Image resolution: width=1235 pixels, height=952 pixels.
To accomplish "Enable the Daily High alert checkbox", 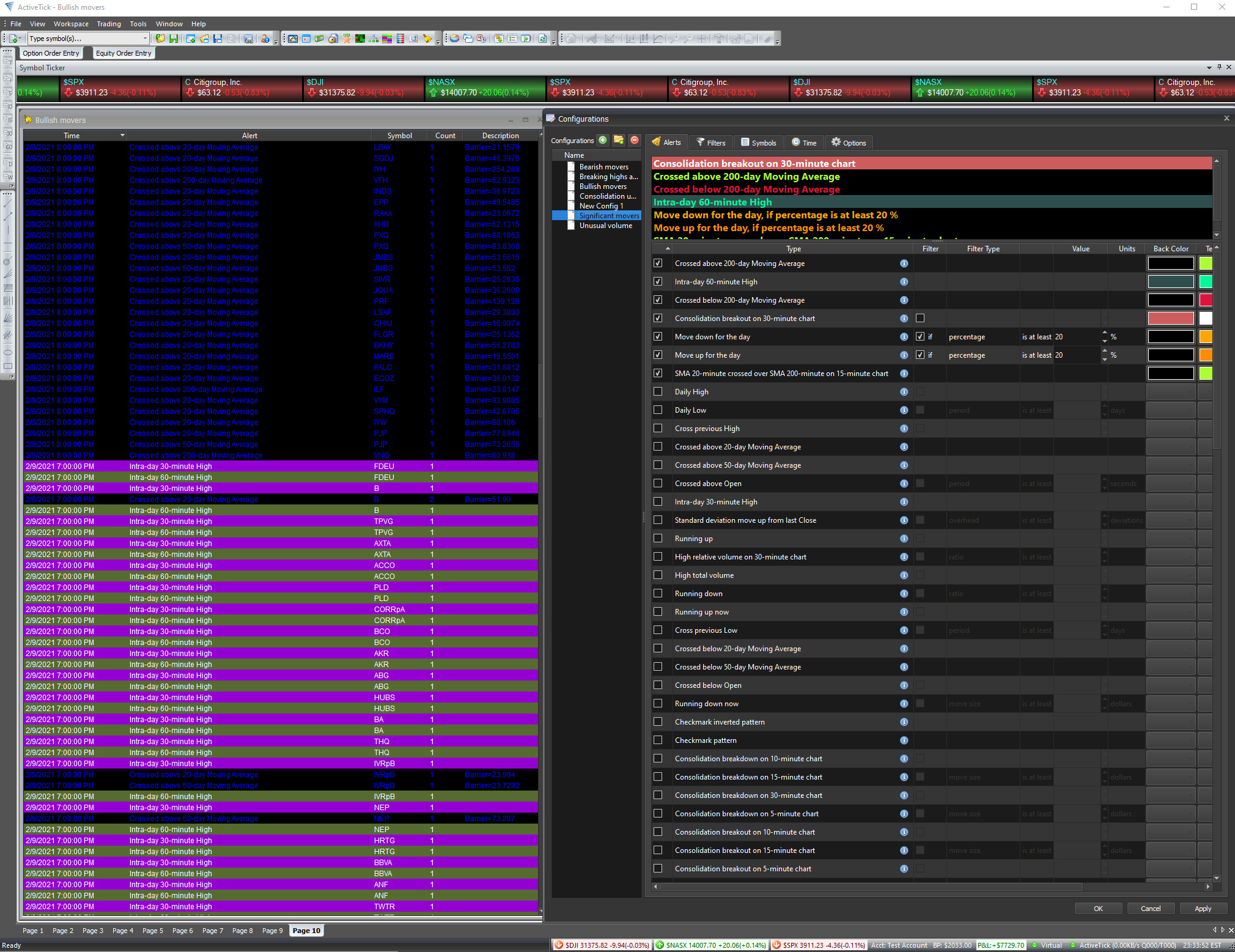I will tap(658, 391).
